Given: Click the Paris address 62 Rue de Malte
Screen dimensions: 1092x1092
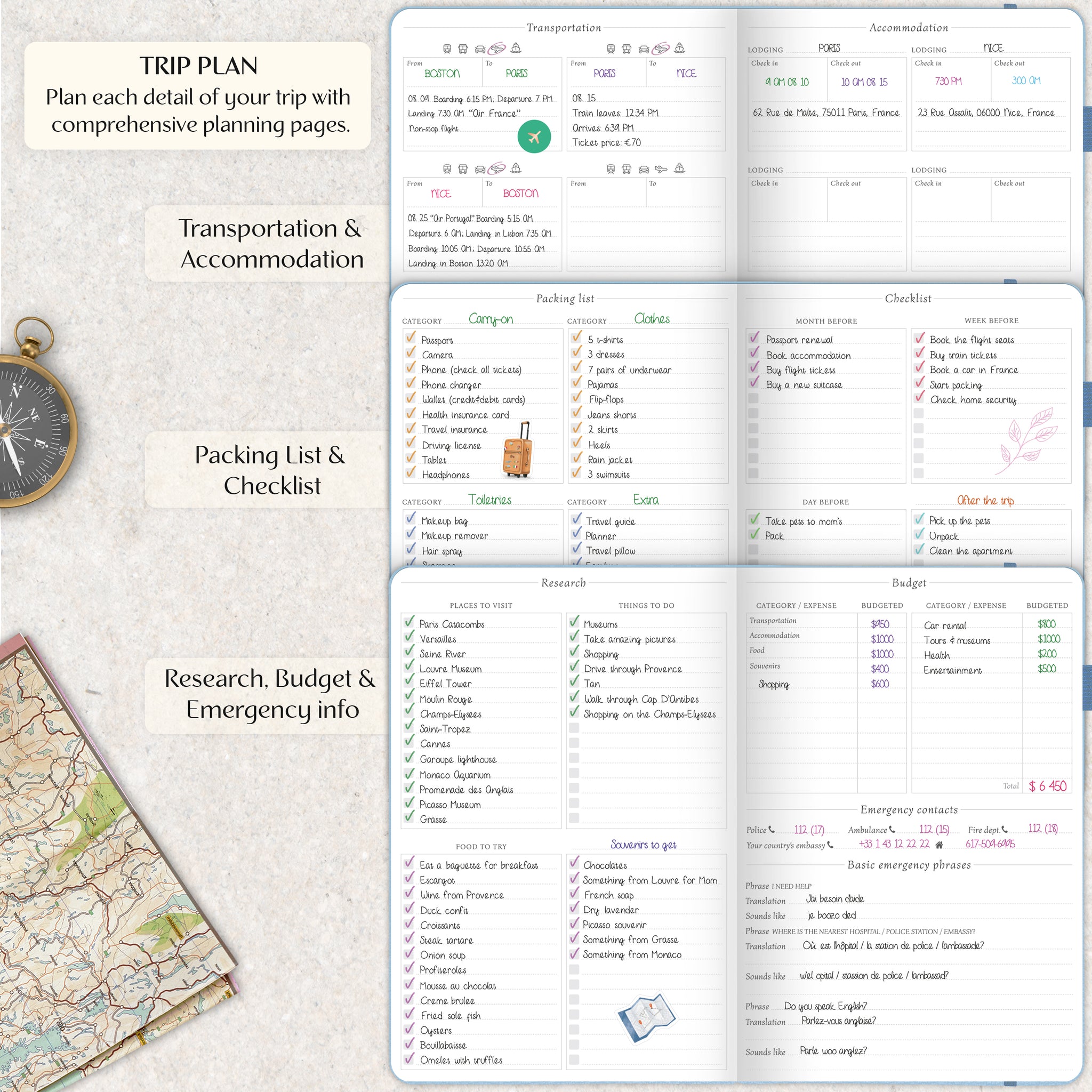Looking at the screenshot, I should point(826,113).
